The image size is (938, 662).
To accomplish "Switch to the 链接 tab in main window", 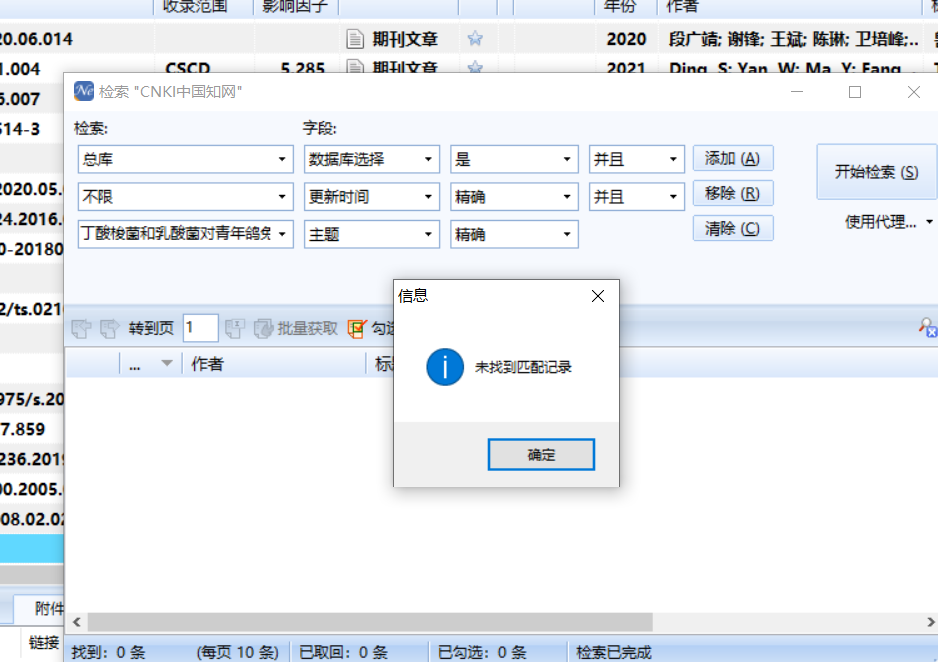I will [44, 643].
